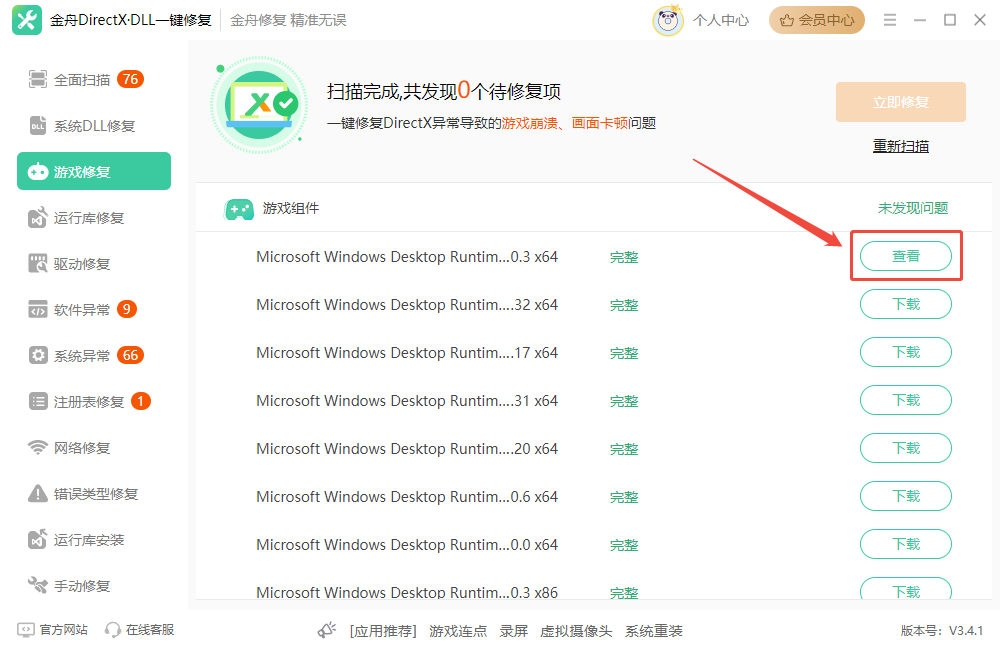The width and height of the screenshot is (1000, 650).
Task: Click the 在线客服 headset icon
Action: pyautogui.click(x=113, y=630)
